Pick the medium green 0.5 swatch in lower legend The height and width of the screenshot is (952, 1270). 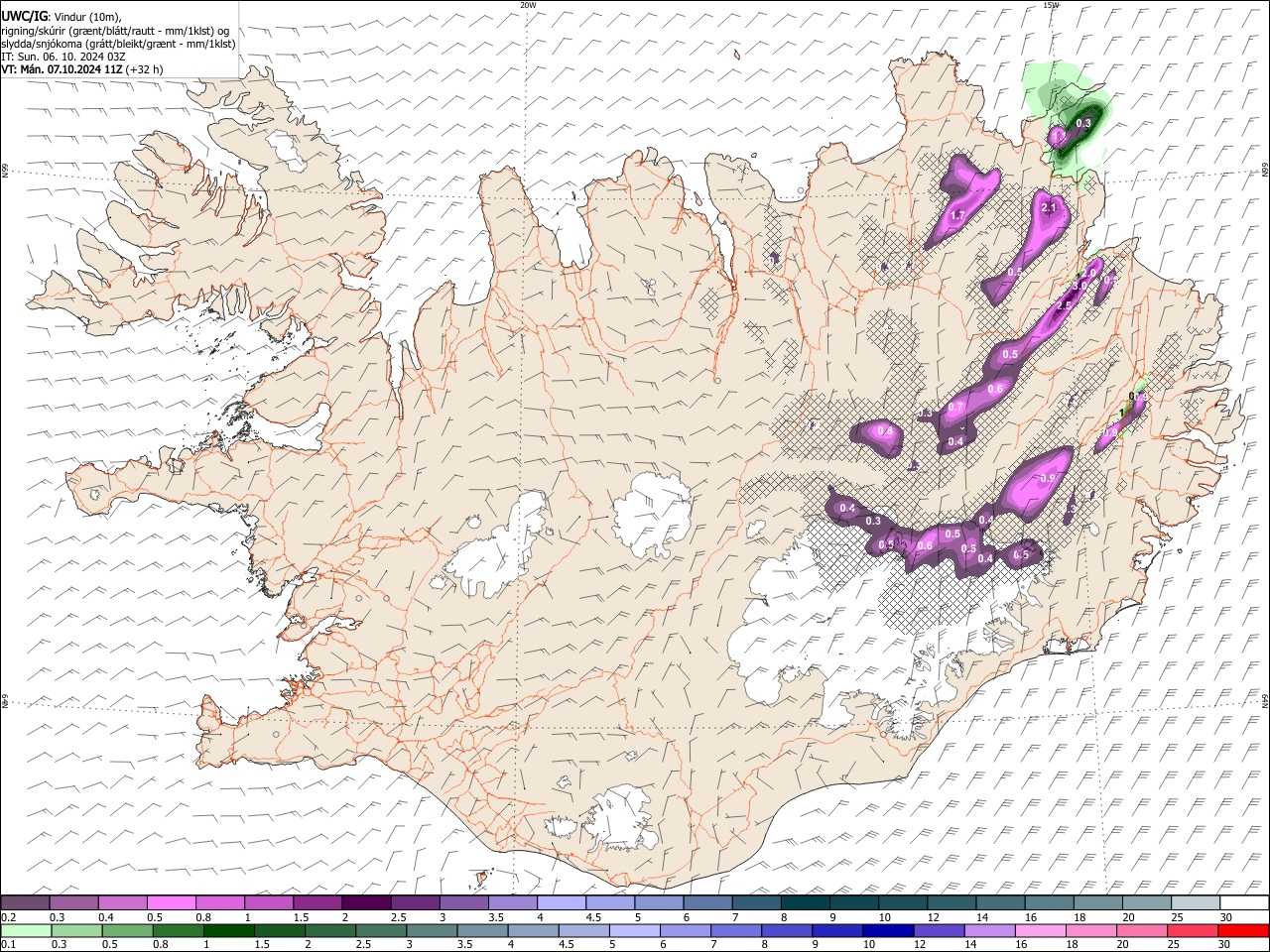pos(127,930)
